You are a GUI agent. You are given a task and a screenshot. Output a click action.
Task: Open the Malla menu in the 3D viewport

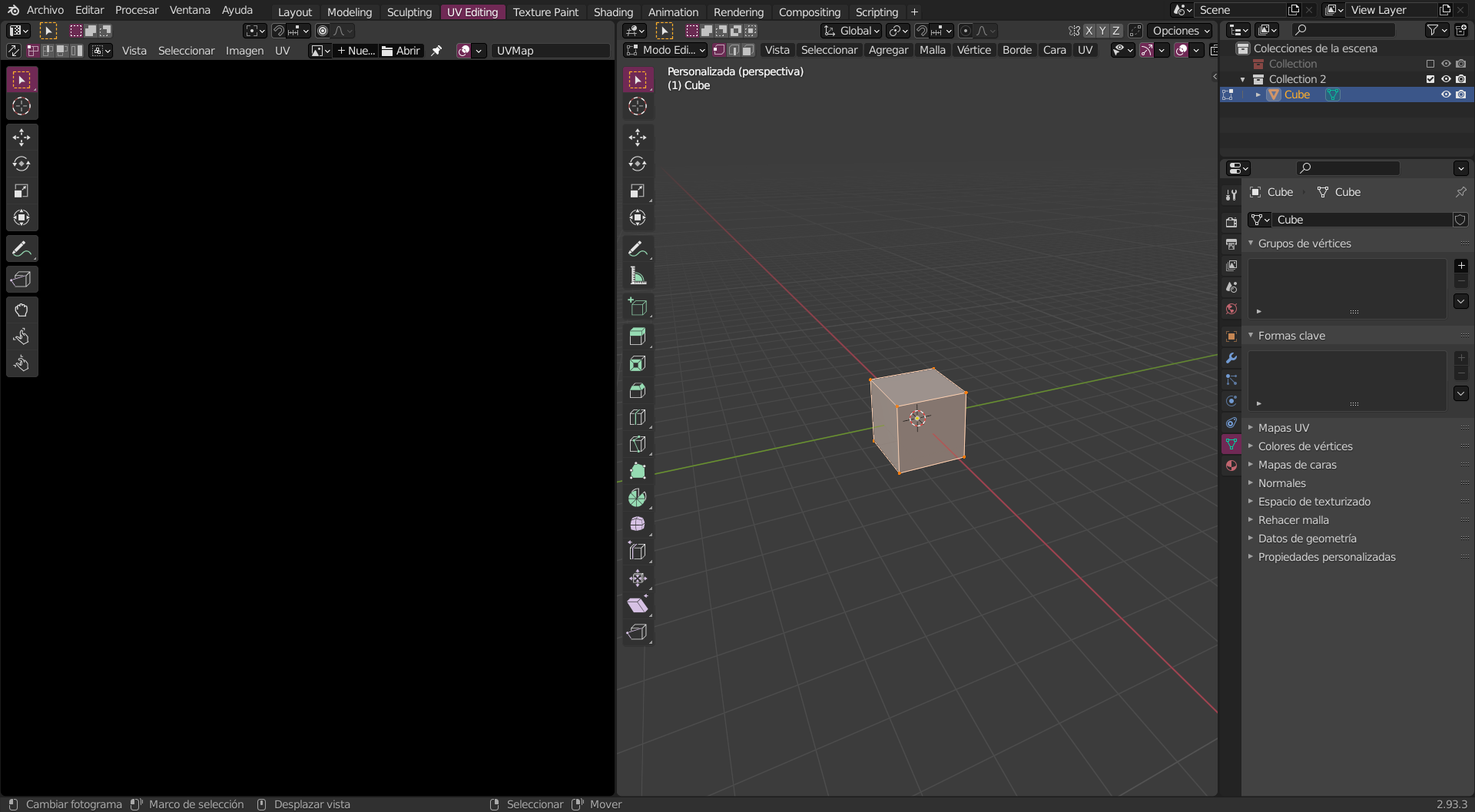click(x=933, y=50)
